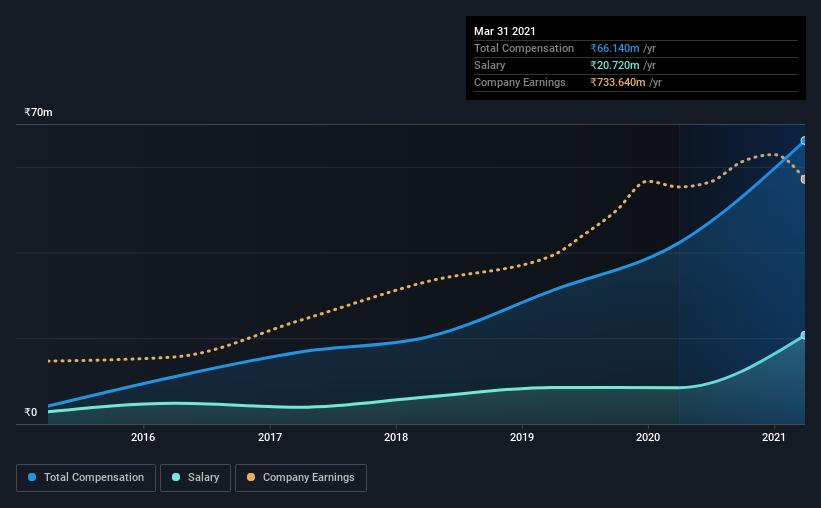Click the ₹70m y-axis label
Viewport: 821px width, 508px height.
pyautogui.click(x=38, y=113)
